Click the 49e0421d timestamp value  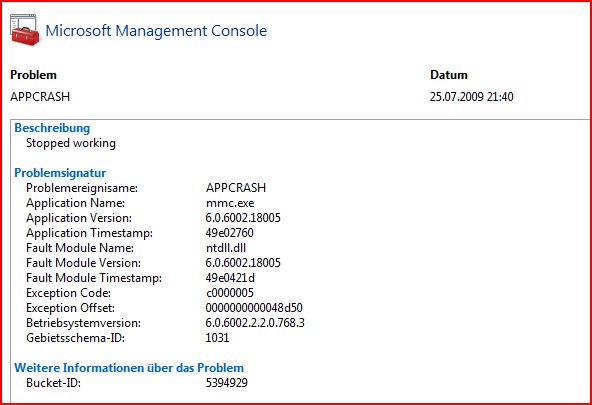click(230, 278)
